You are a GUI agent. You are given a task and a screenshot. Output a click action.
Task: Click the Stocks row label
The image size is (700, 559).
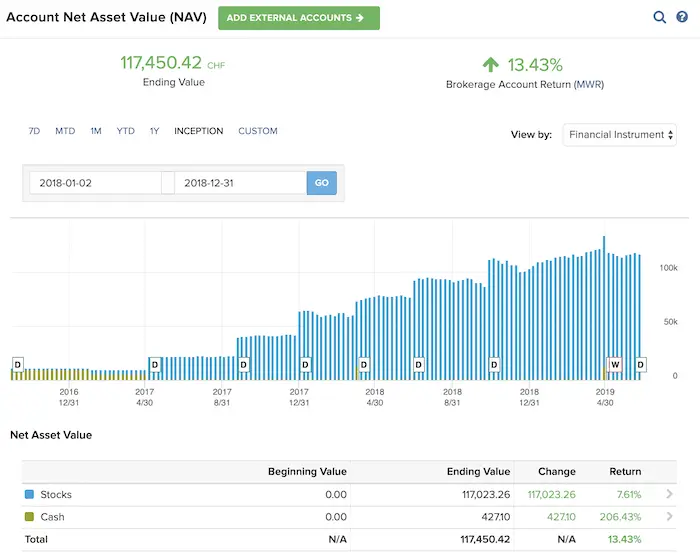56,494
